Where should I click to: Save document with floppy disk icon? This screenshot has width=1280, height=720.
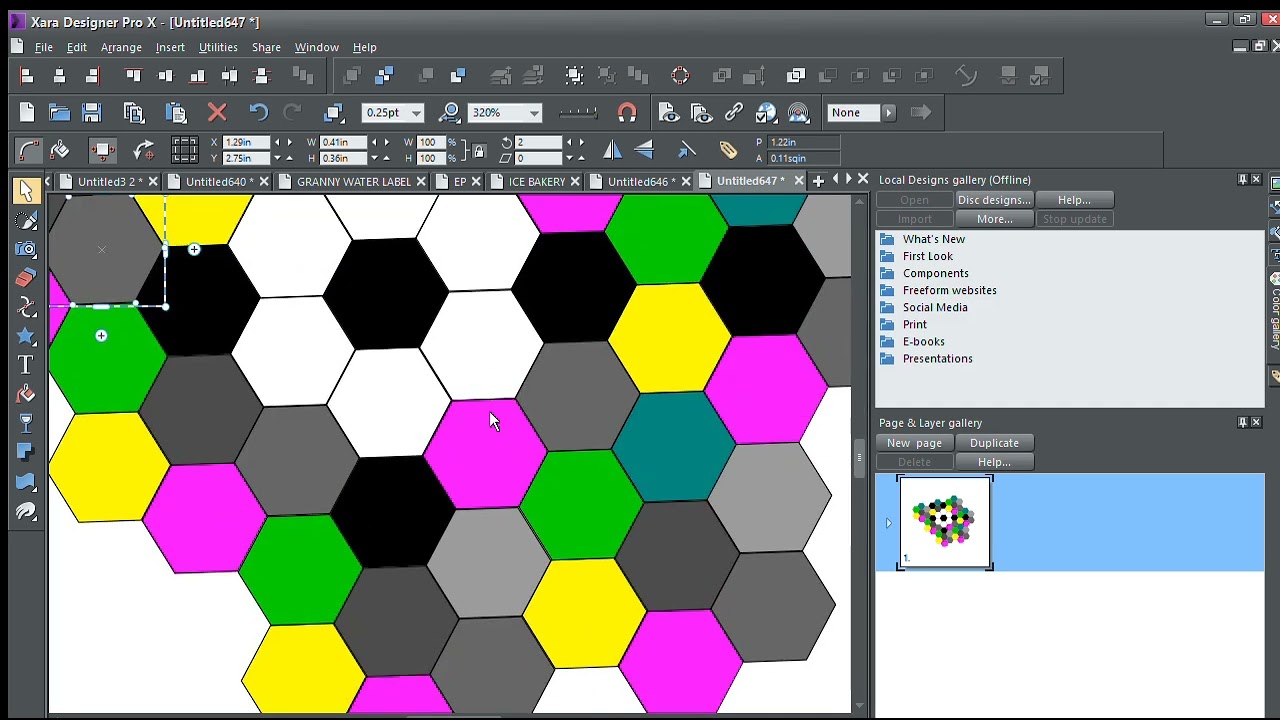point(91,113)
